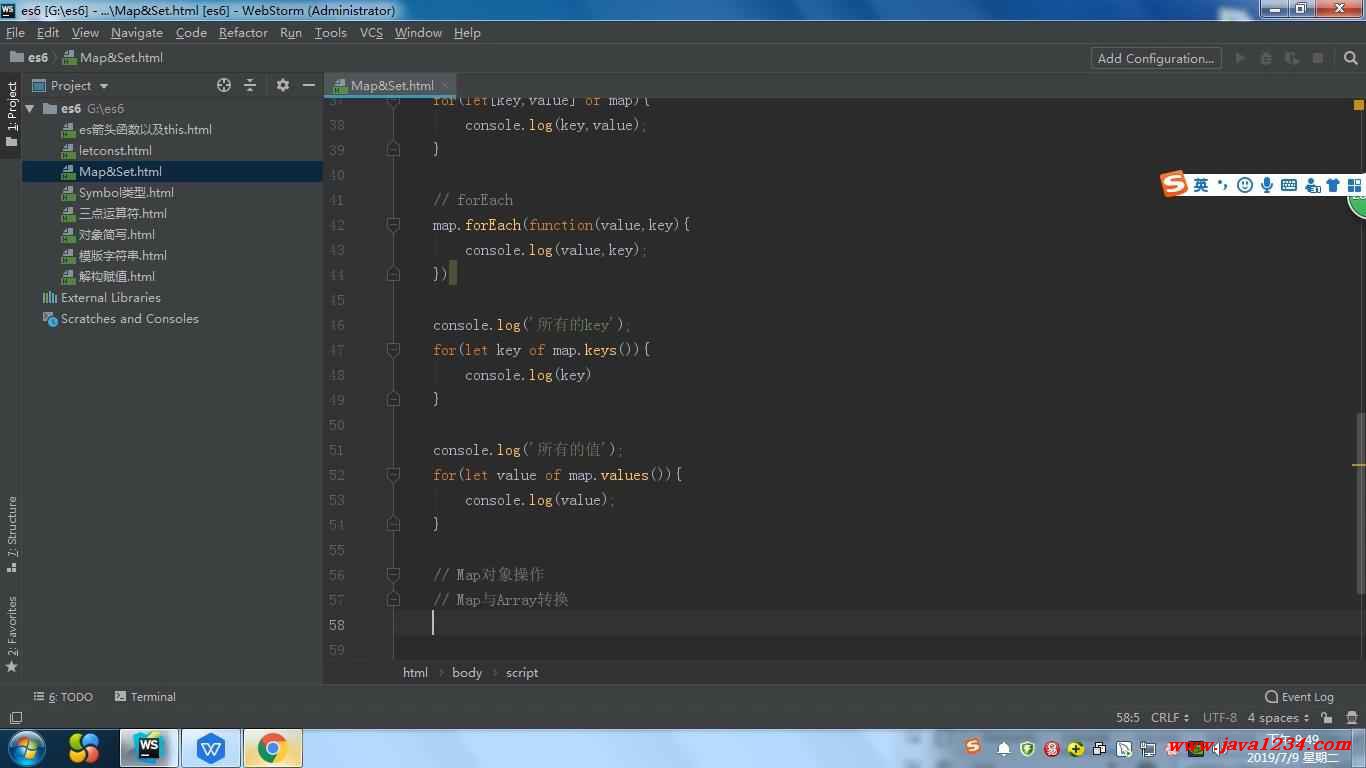Open the WPS taskbar icon
Image resolution: width=1366 pixels, height=768 pixels.
click(211, 748)
